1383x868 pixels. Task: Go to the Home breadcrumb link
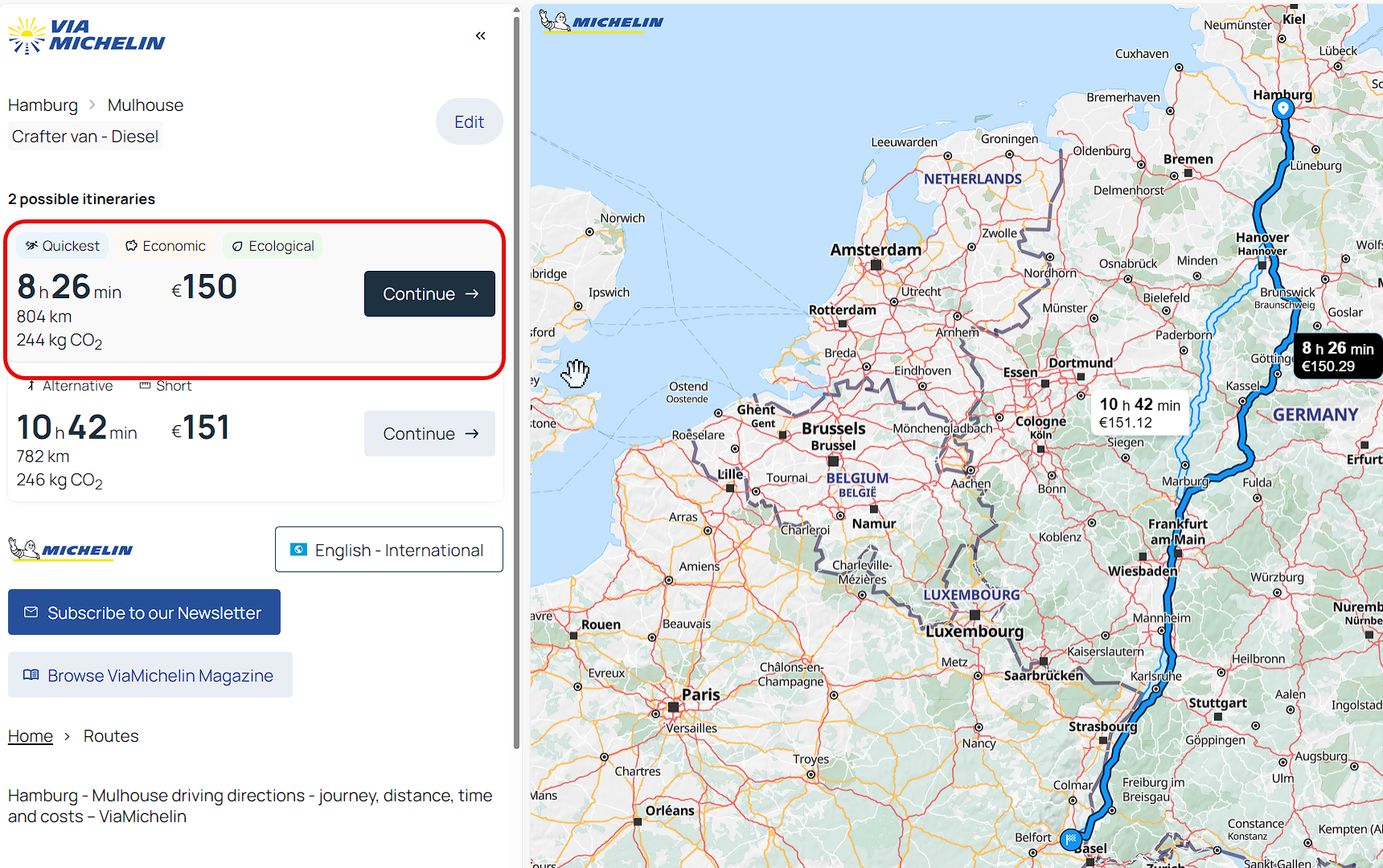31,736
